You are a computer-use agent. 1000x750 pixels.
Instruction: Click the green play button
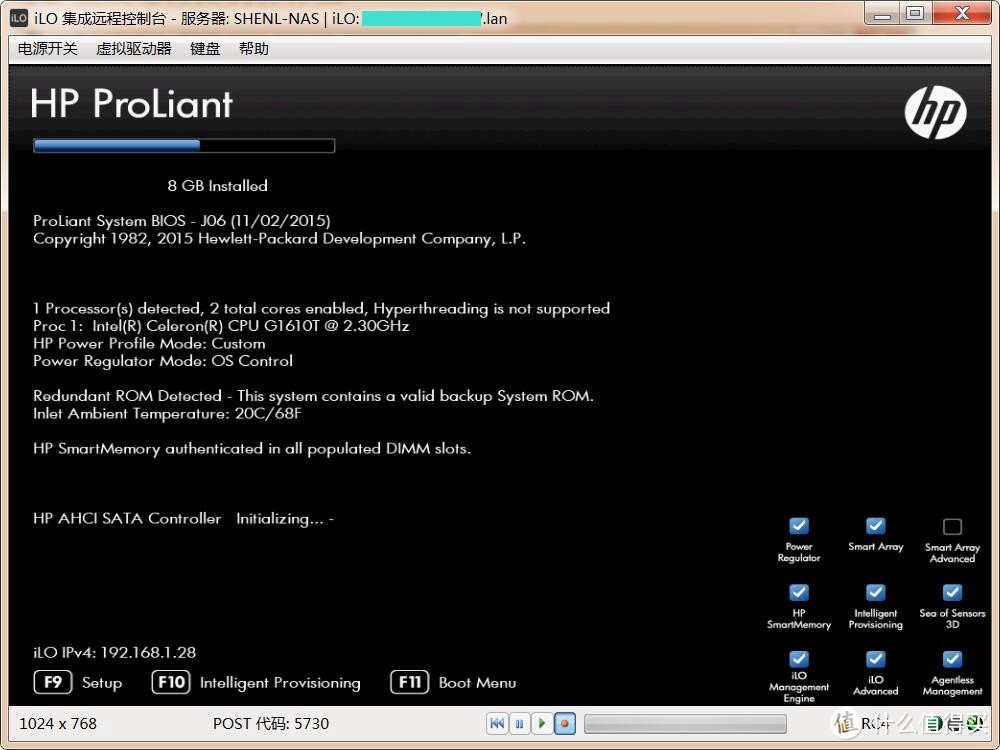click(542, 723)
